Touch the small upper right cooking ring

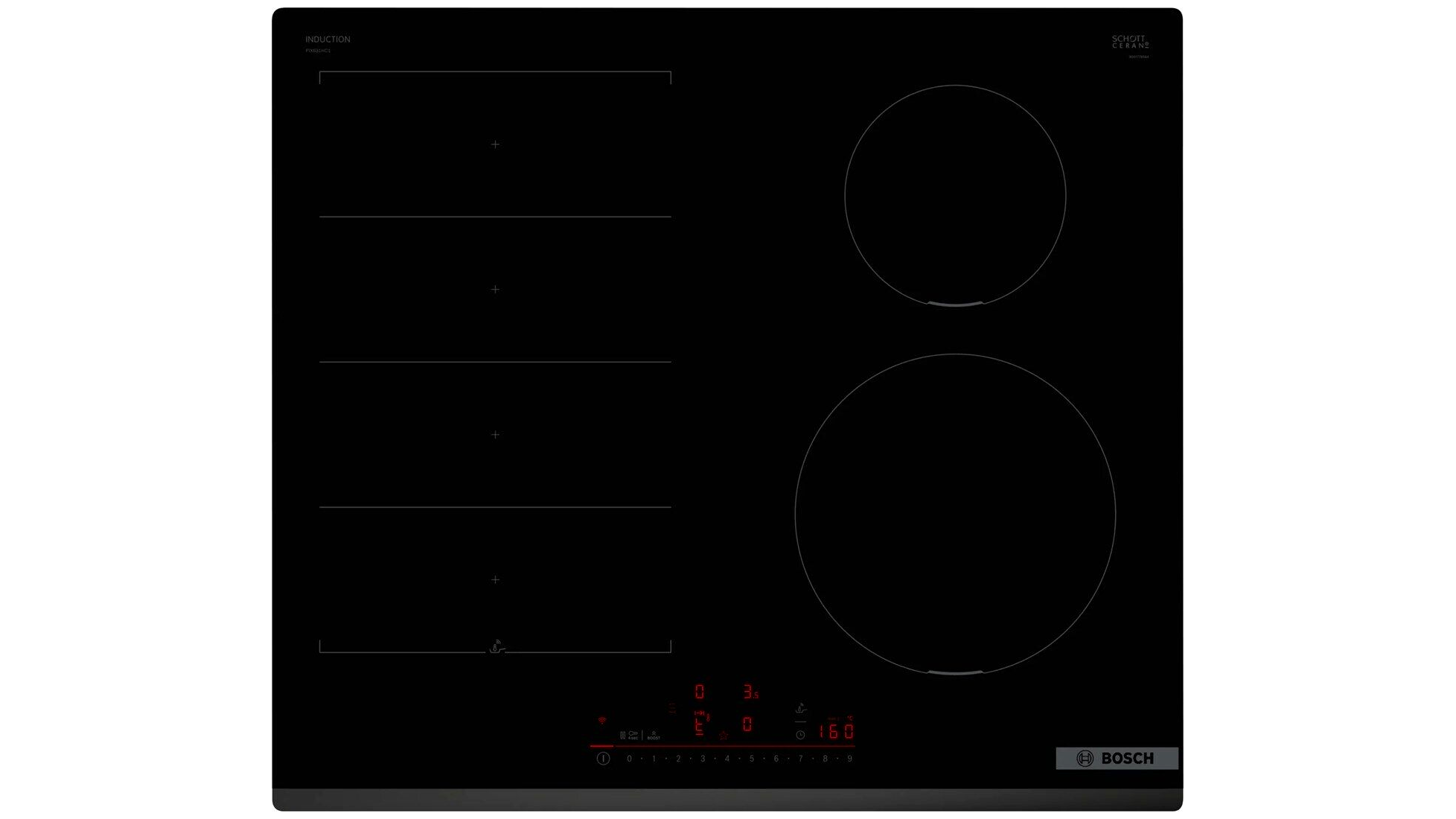click(955, 195)
